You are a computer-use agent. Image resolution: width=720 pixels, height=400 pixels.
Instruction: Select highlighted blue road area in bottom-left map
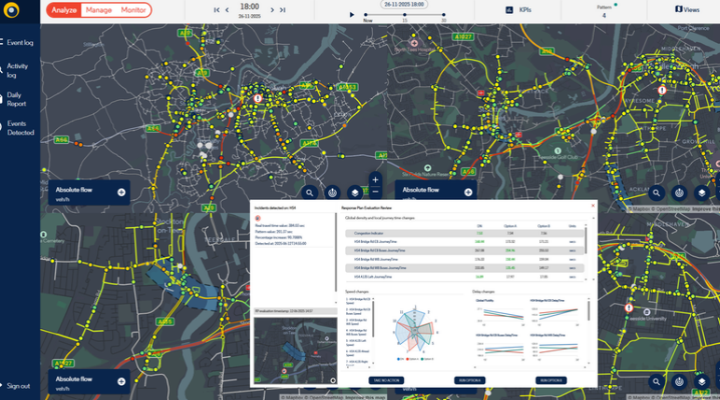tap(183, 287)
